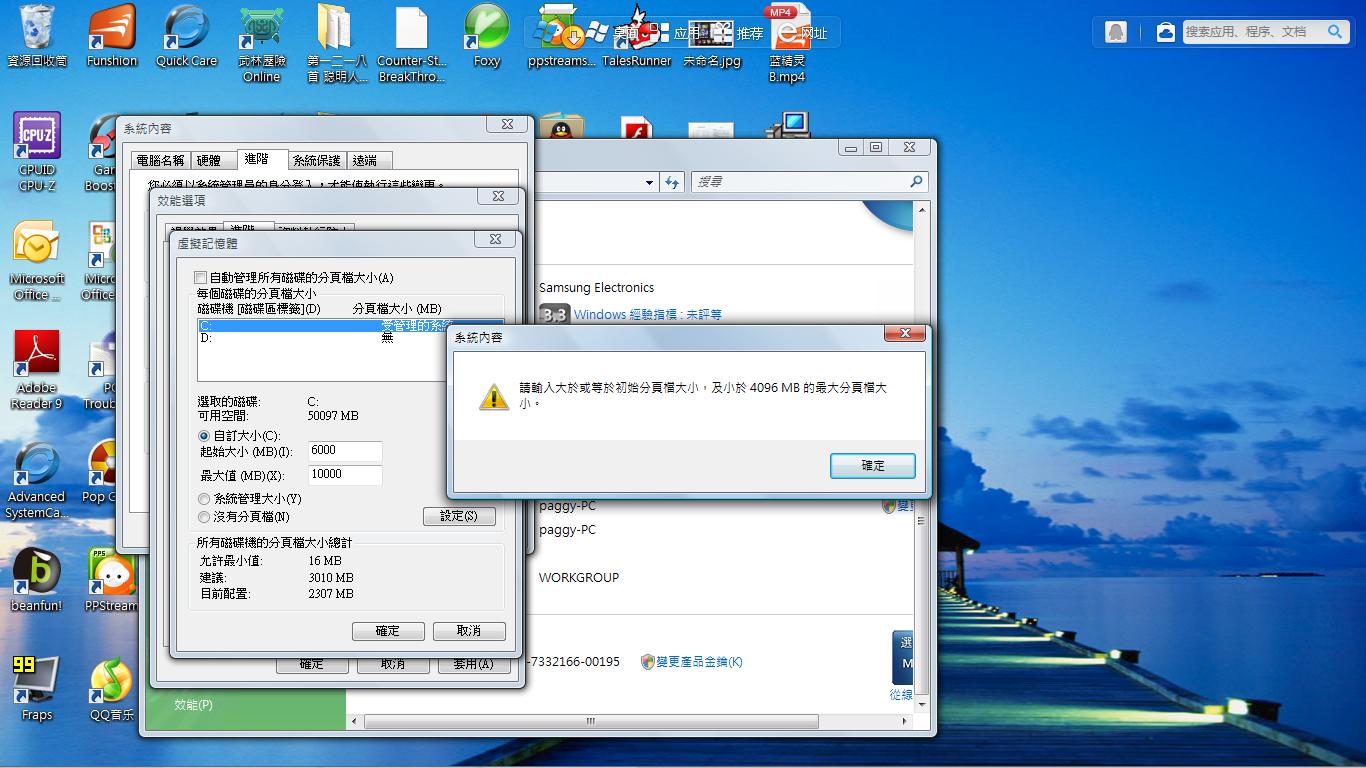Click the 起始大小 (MB) field showing 6000
The height and width of the screenshot is (768, 1366).
click(x=345, y=451)
